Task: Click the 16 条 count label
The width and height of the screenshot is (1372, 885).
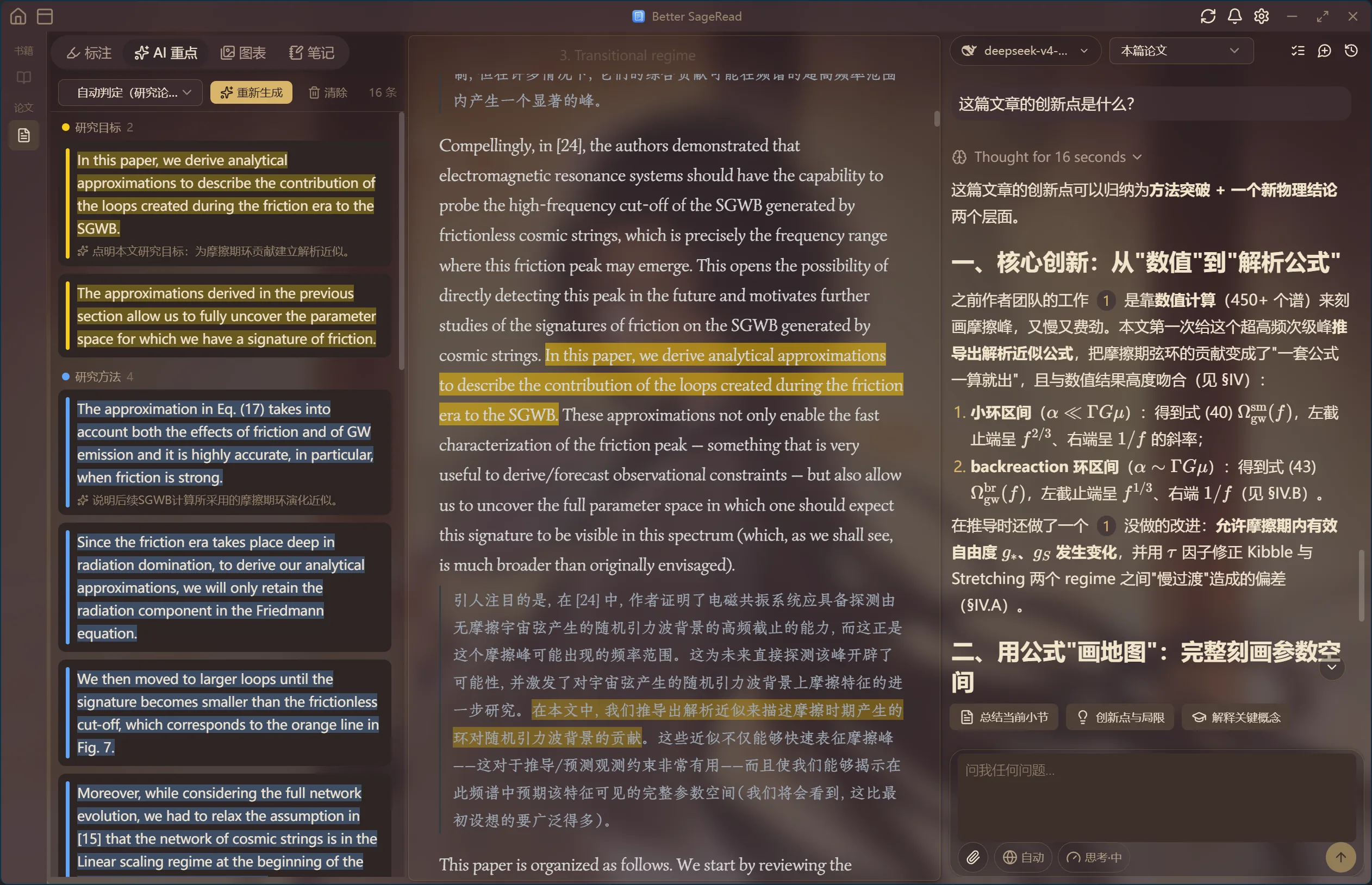Action: [382, 92]
